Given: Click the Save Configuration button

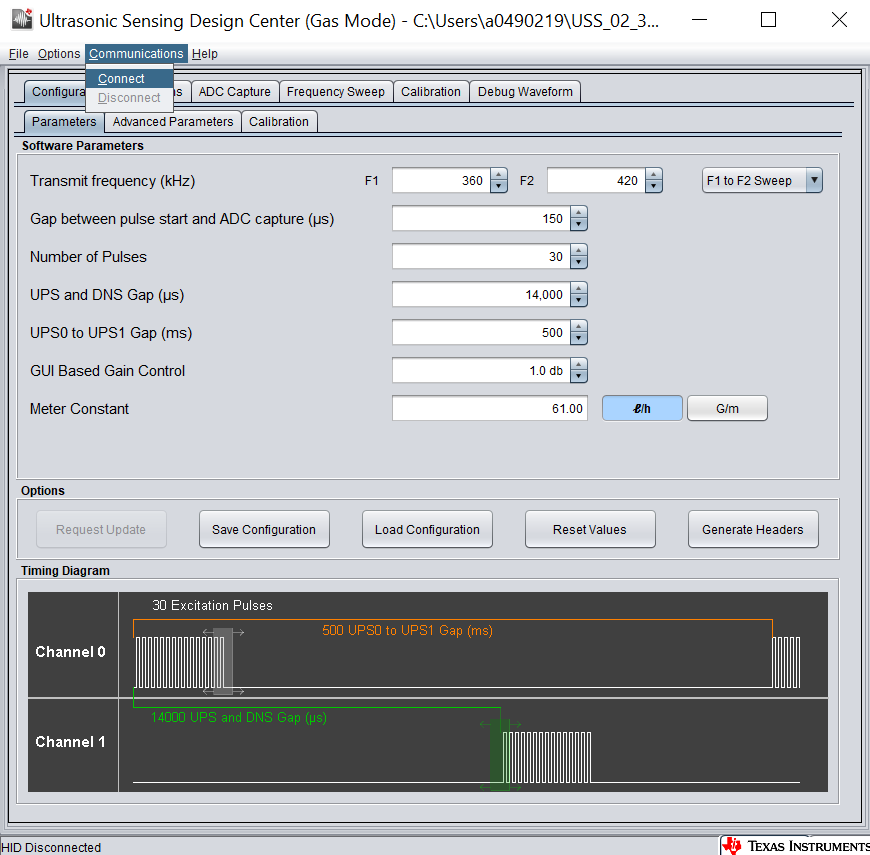Looking at the screenshot, I should (264, 529).
